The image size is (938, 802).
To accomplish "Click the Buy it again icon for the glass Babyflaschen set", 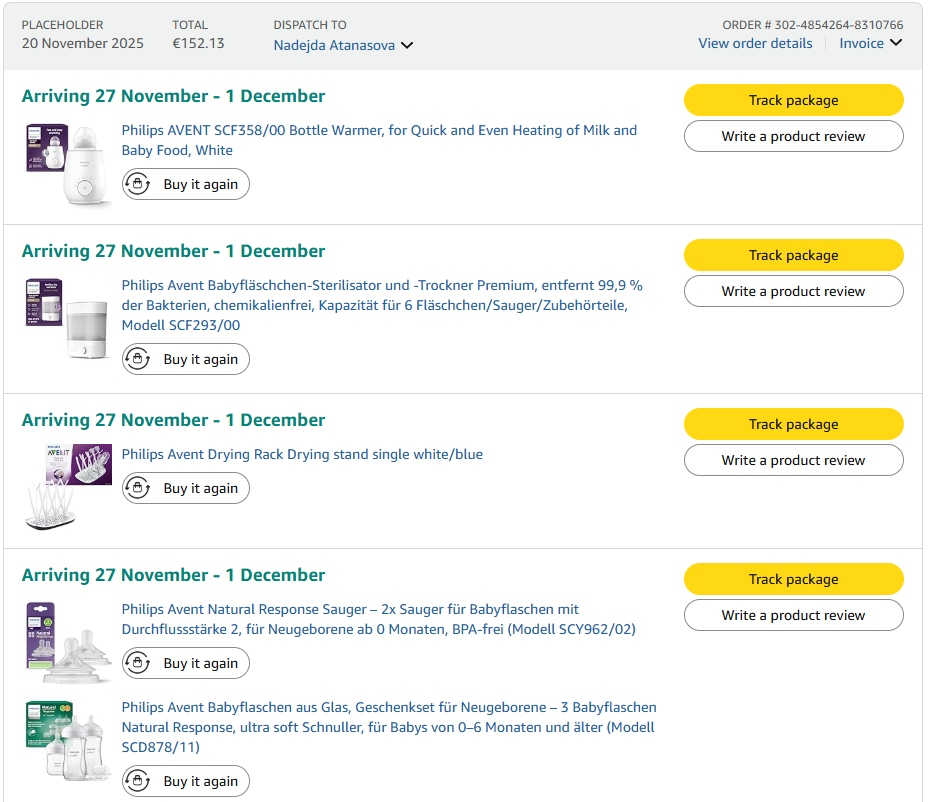I will (x=140, y=782).
